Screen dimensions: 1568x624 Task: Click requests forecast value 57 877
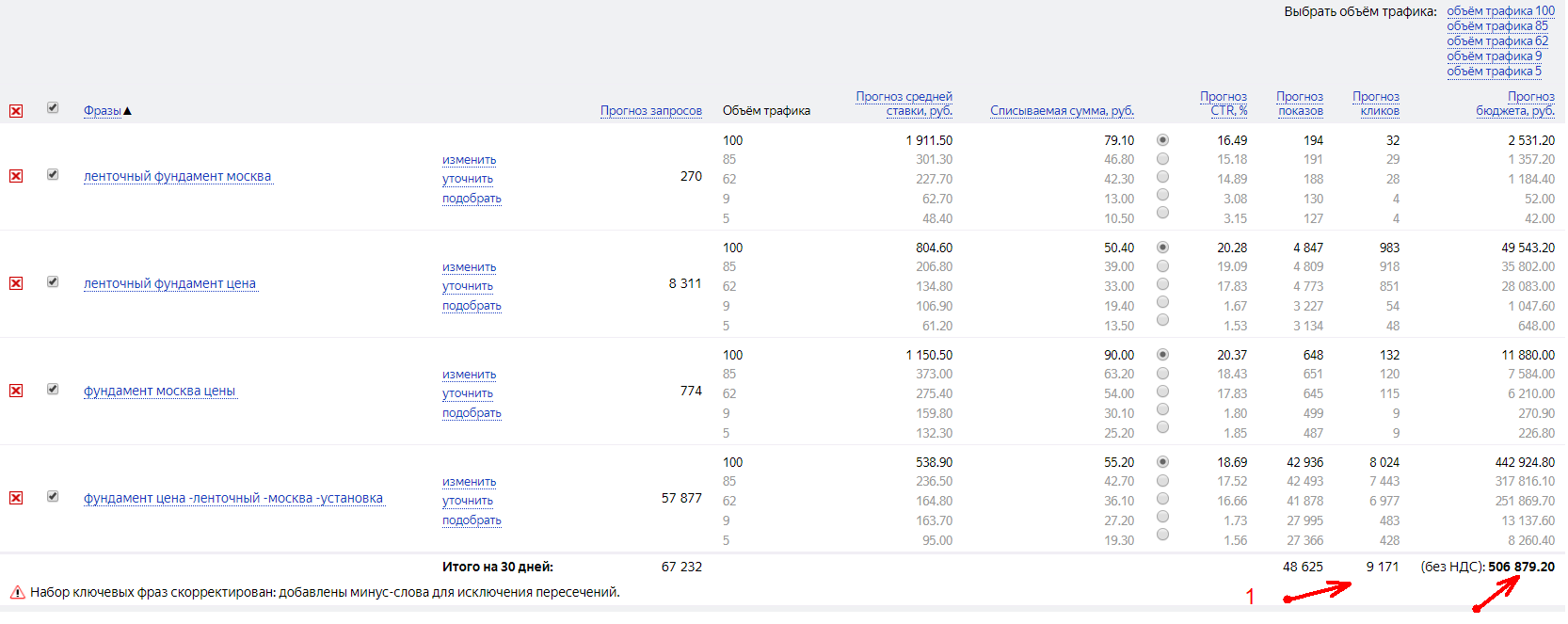point(681,498)
